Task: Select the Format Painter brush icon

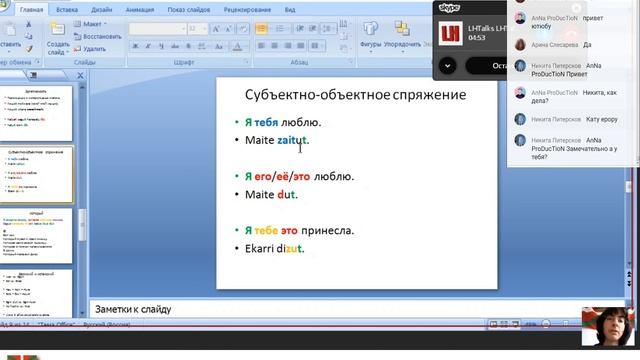Action: point(29,49)
